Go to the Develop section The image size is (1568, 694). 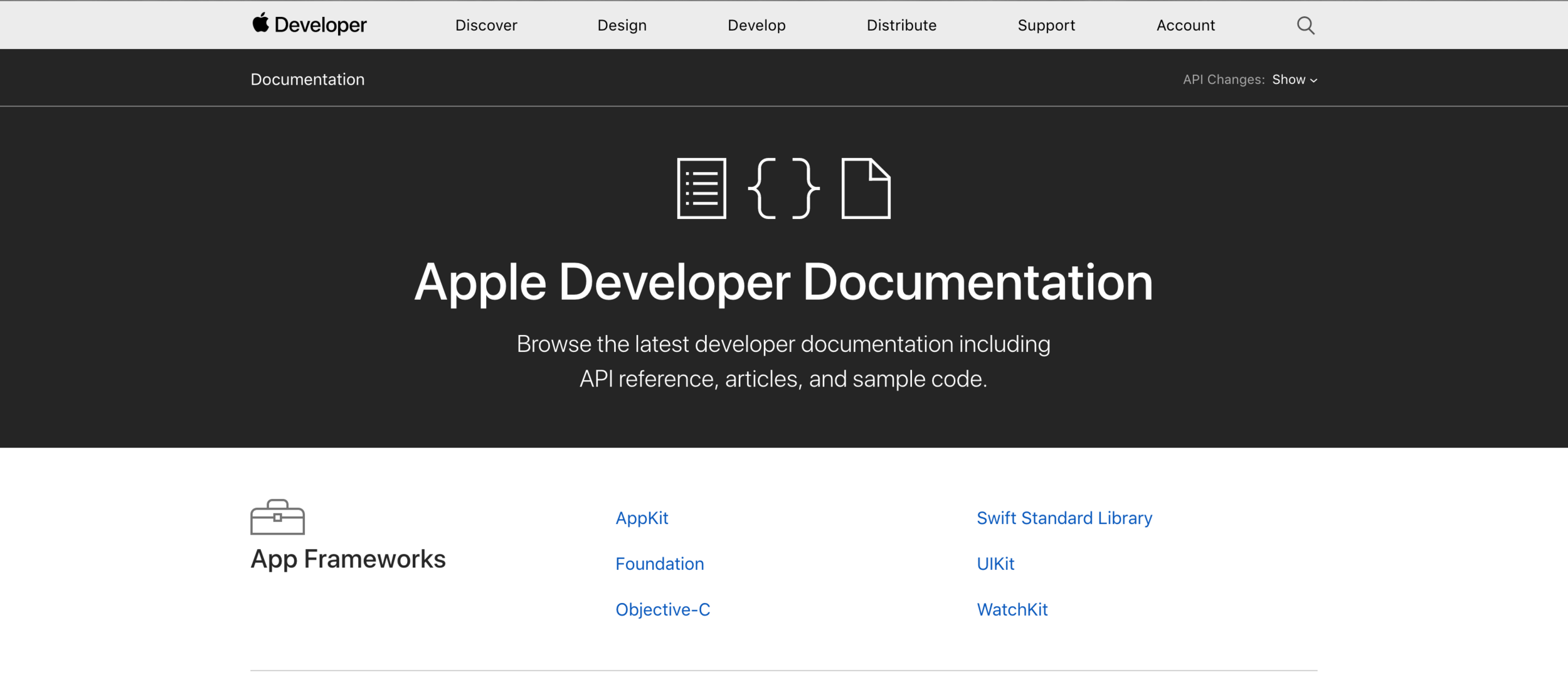pos(756,25)
